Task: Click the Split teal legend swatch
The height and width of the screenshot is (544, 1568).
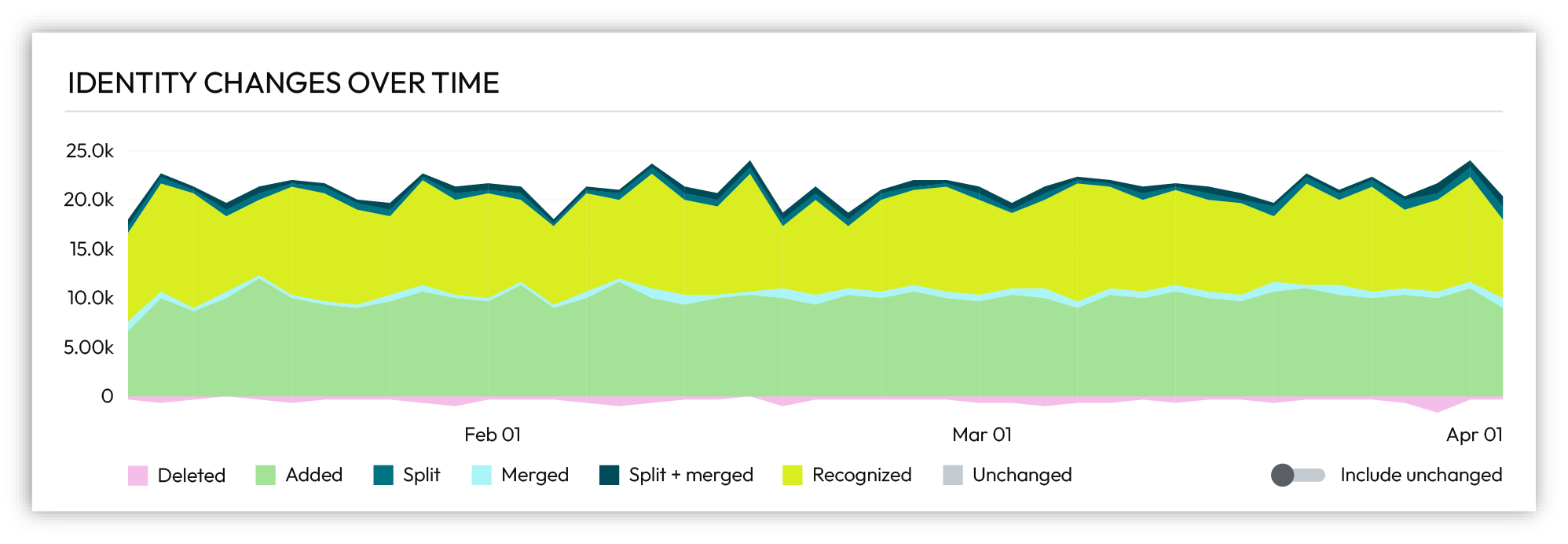Action: [383, 475]
